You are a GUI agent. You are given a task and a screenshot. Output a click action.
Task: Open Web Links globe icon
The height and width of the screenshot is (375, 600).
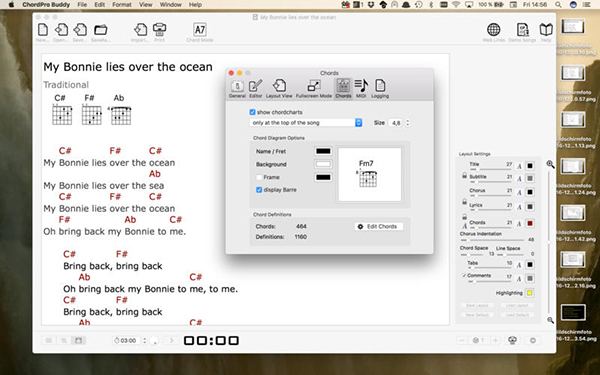coord(494,29)
